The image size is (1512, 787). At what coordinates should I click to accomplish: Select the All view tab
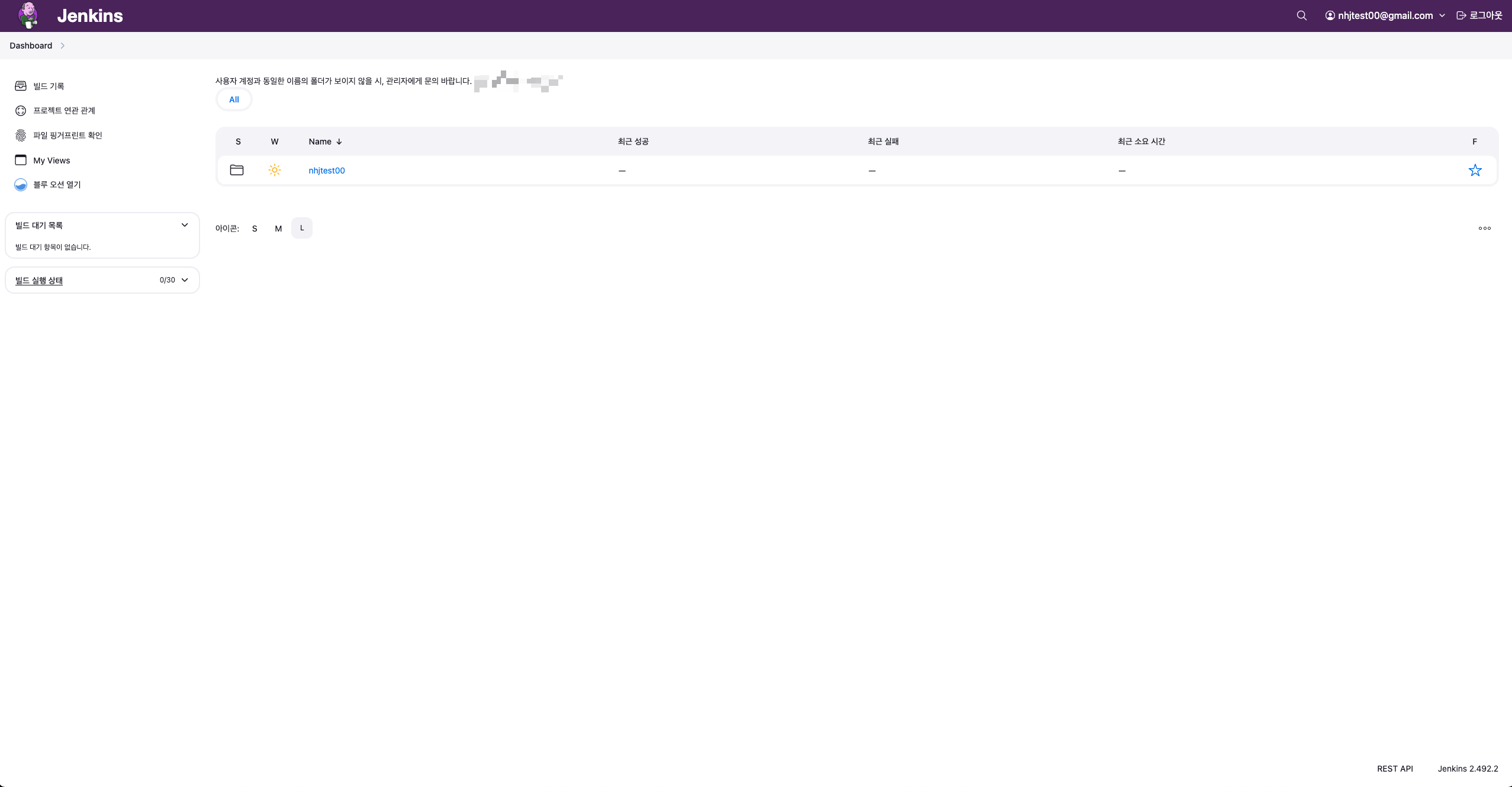click(234, 99)
